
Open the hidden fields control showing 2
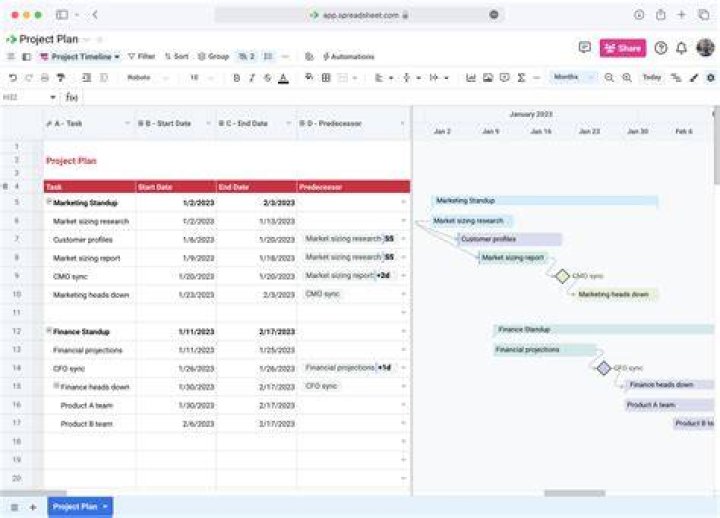coord(247,56)
